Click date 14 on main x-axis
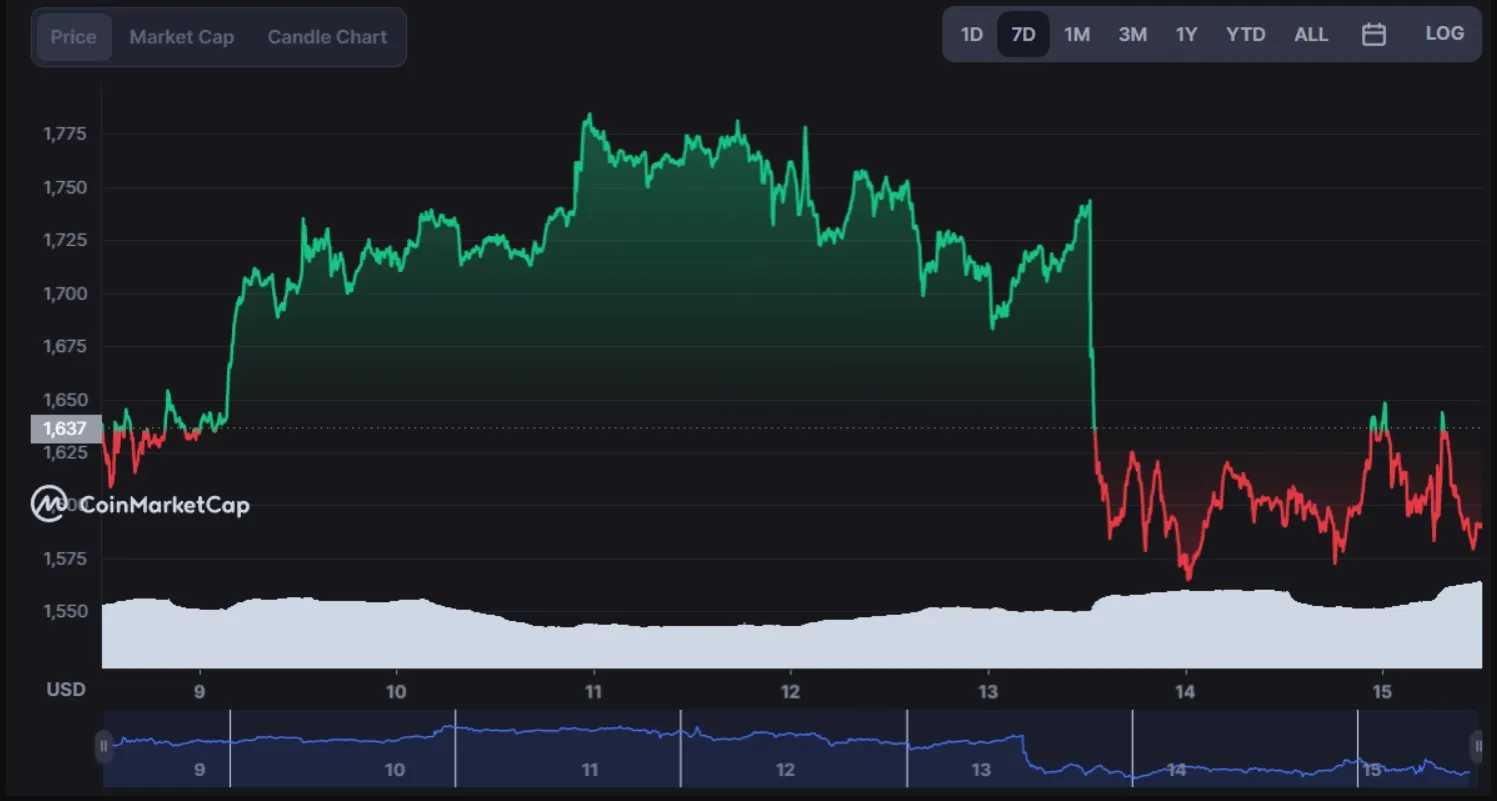 (x=1185, y=692)
